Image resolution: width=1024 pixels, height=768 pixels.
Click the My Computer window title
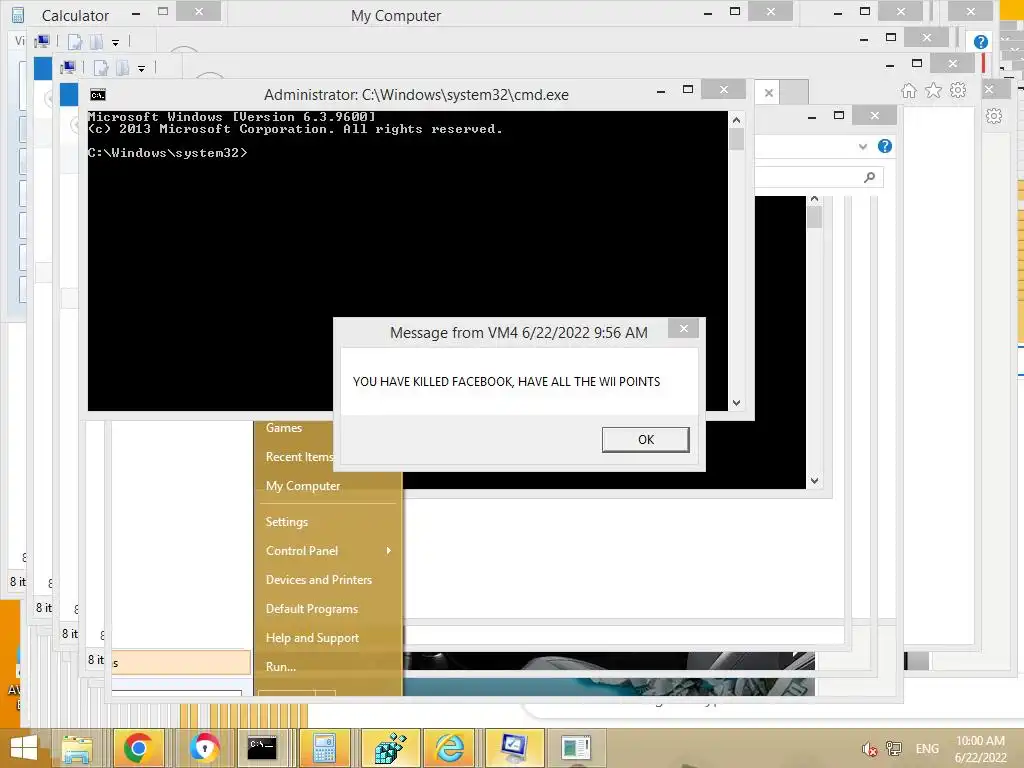tap(396, 16)
